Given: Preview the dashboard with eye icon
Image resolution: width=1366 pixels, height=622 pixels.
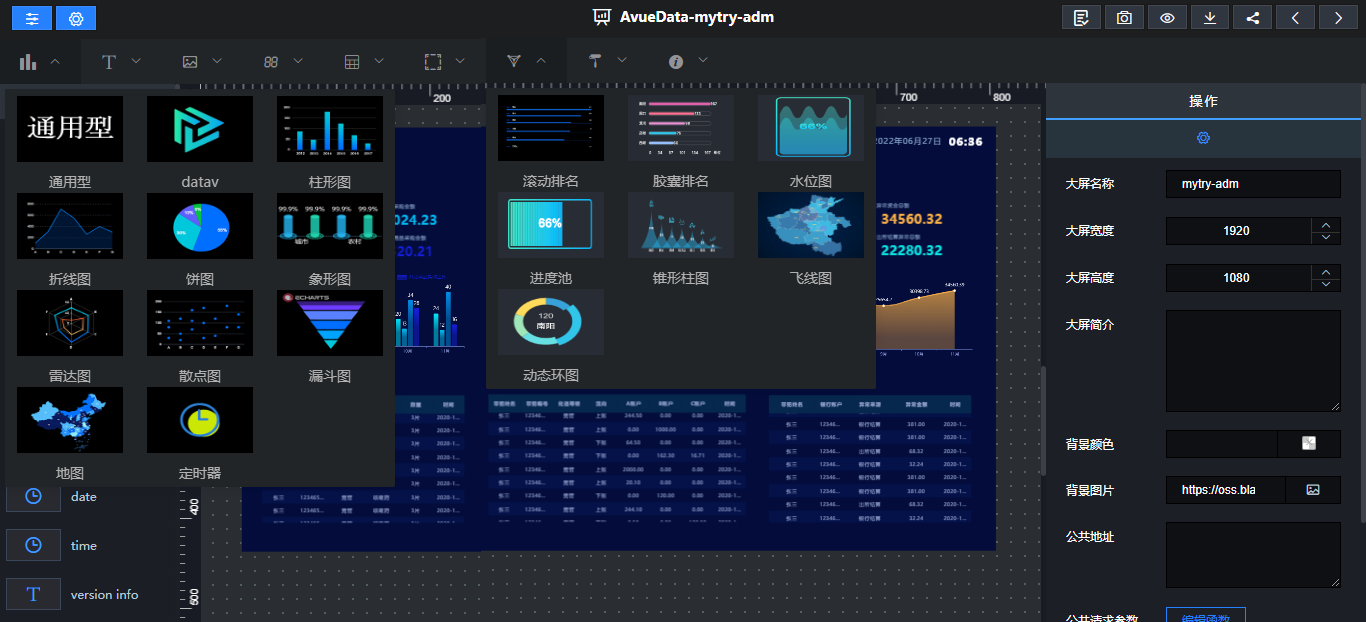Looking at the screenshot, I should 1167,18.
